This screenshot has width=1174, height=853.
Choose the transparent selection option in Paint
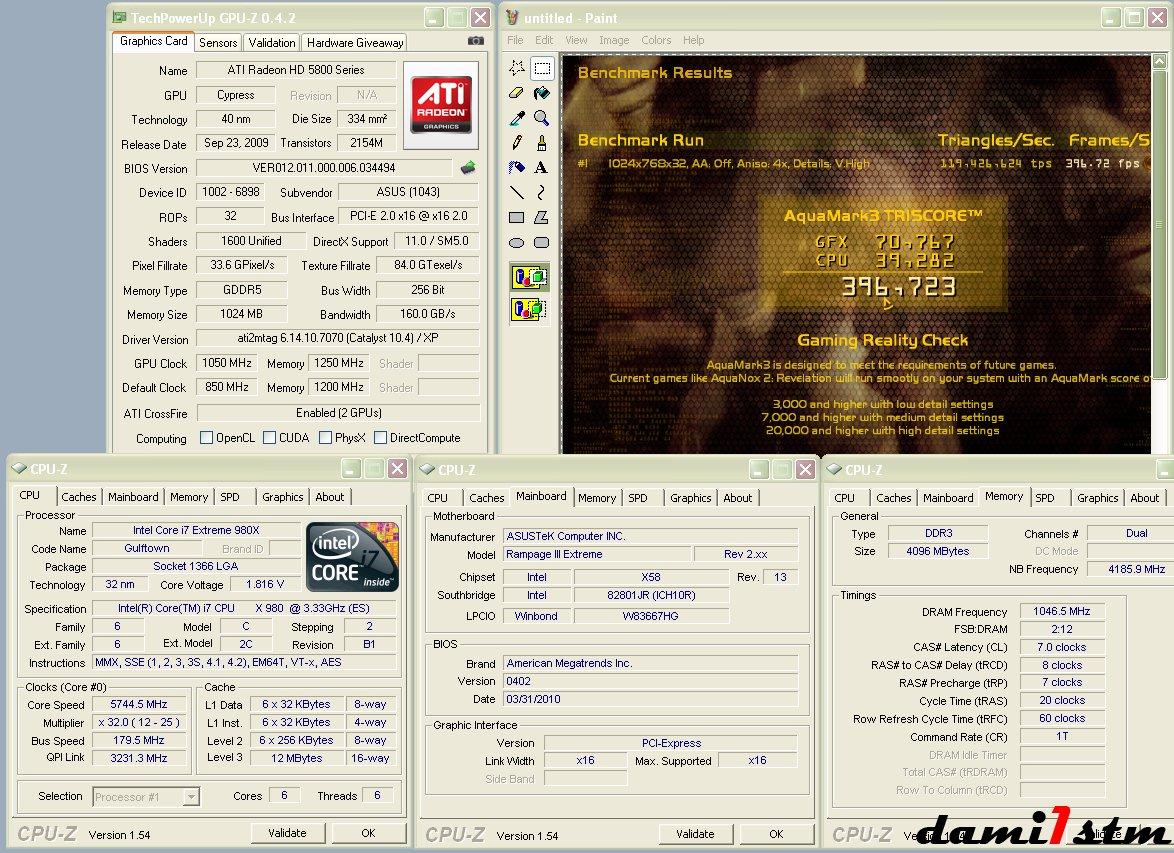(529, 309)
